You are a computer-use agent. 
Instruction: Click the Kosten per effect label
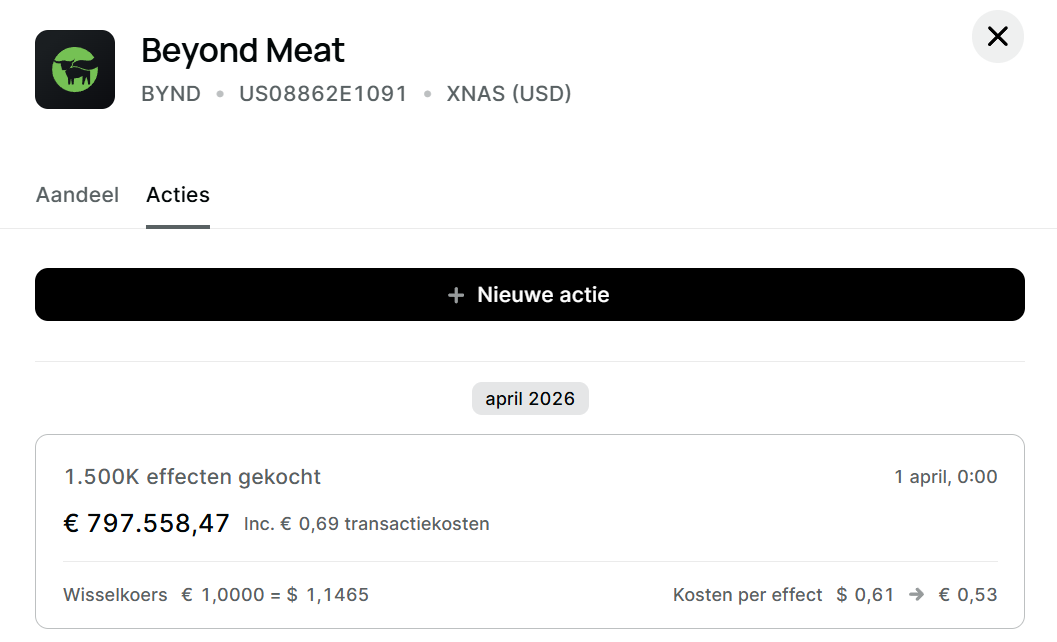(748, 595)
